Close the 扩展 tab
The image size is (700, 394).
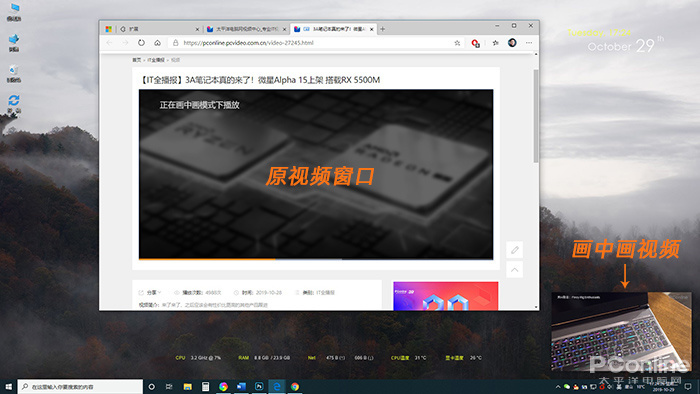coord(197,29)
